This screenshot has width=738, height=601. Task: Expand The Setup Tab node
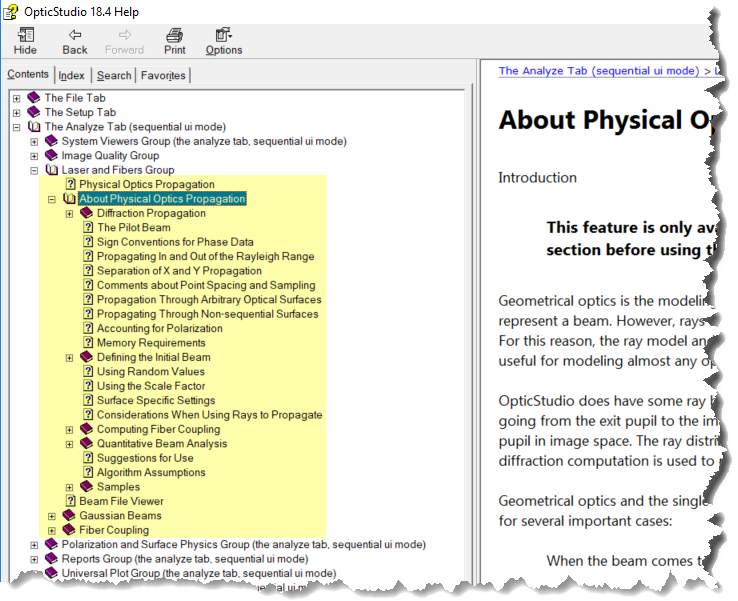click(16, 113)
